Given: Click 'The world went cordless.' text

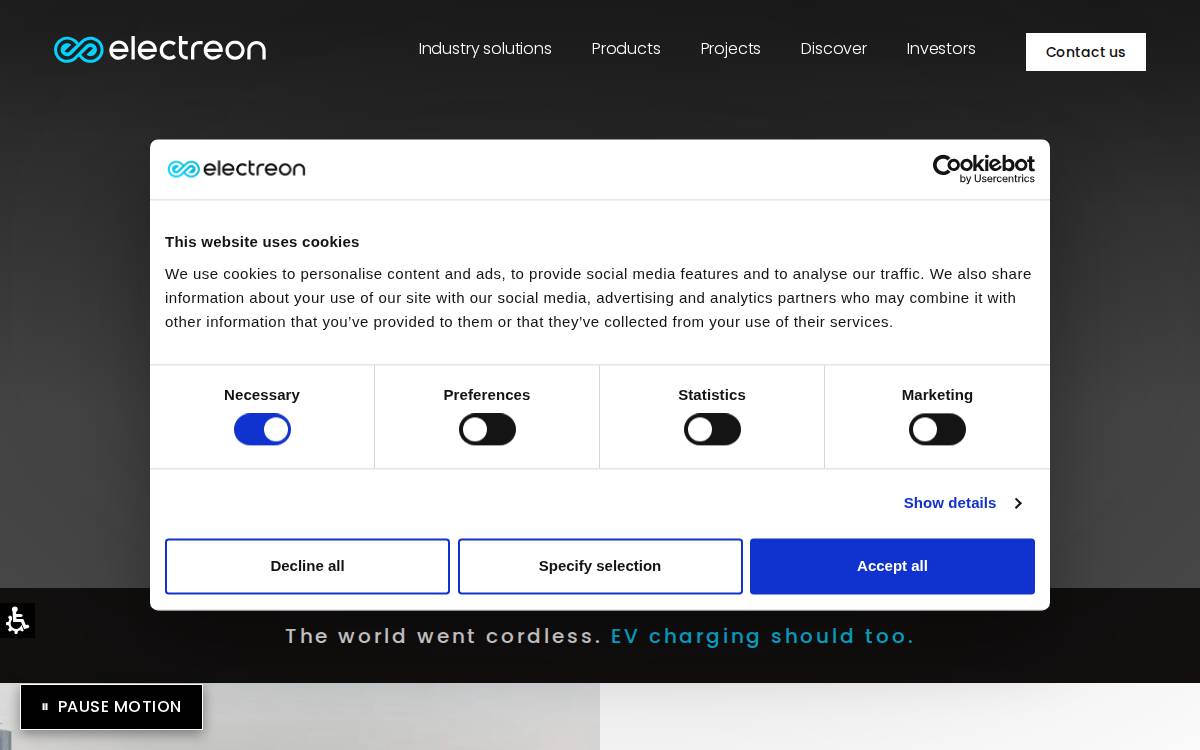Looking at the screenshot, I should point(443,636).
